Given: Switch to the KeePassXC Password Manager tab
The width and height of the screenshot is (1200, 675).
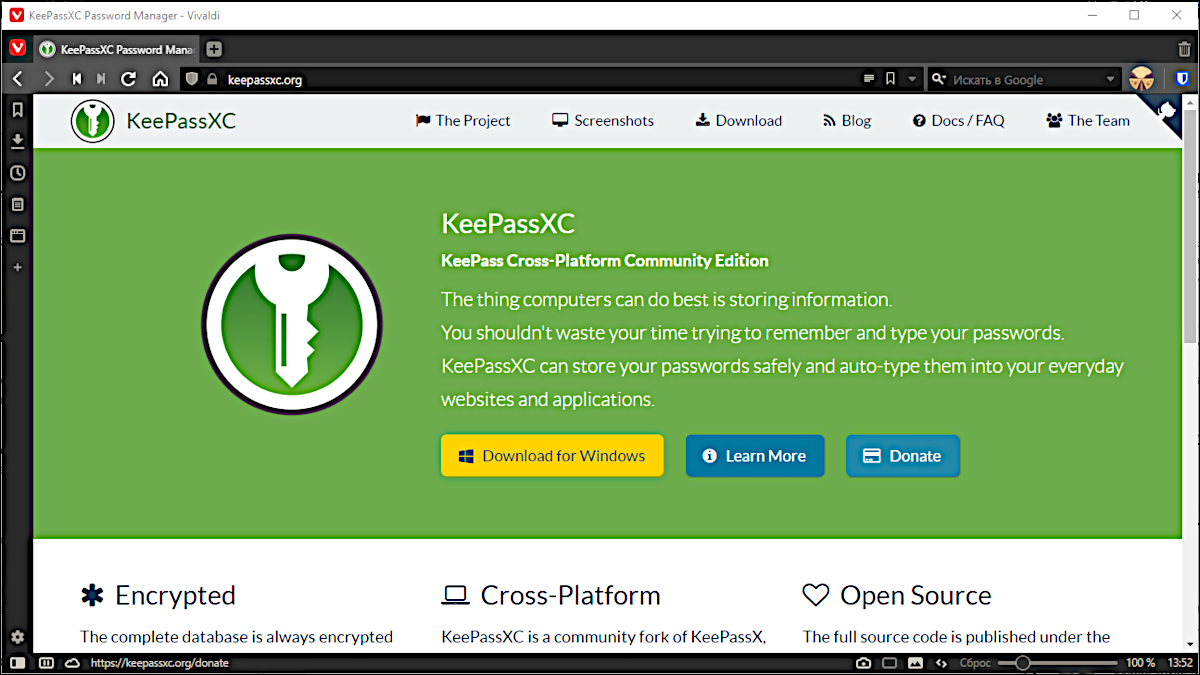Looking at the screenshot, I should click(x=115, y=48).
